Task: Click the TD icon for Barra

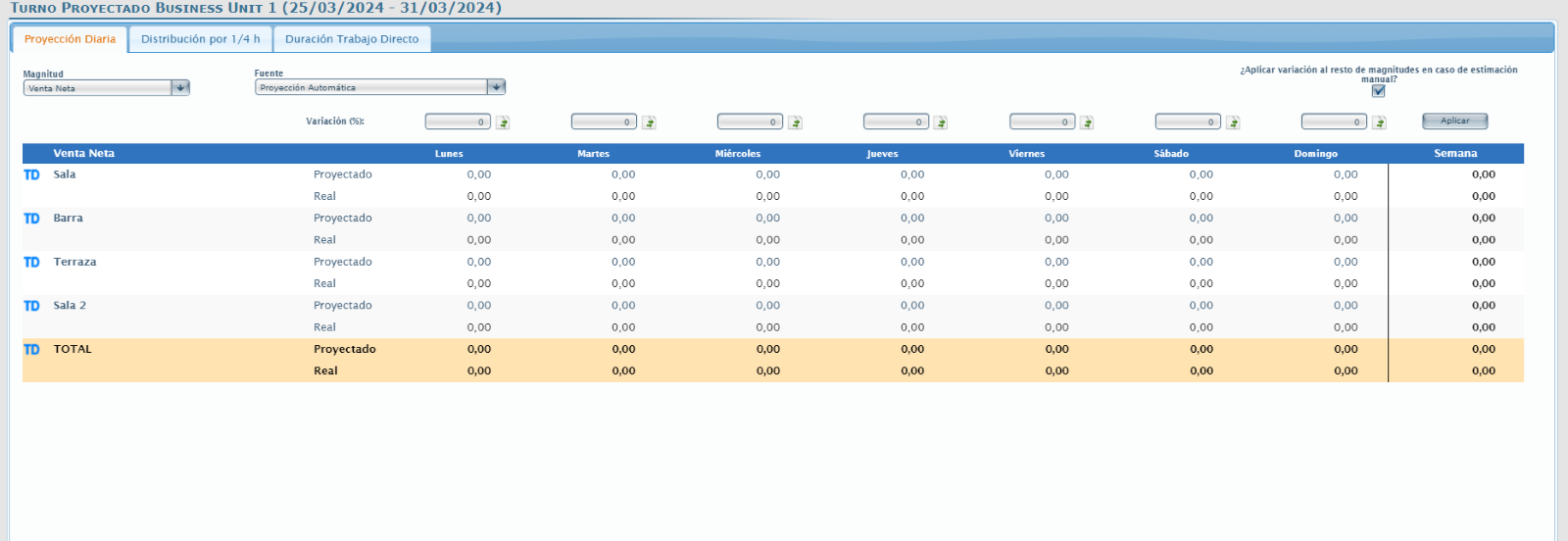Action: coord(31,219)
